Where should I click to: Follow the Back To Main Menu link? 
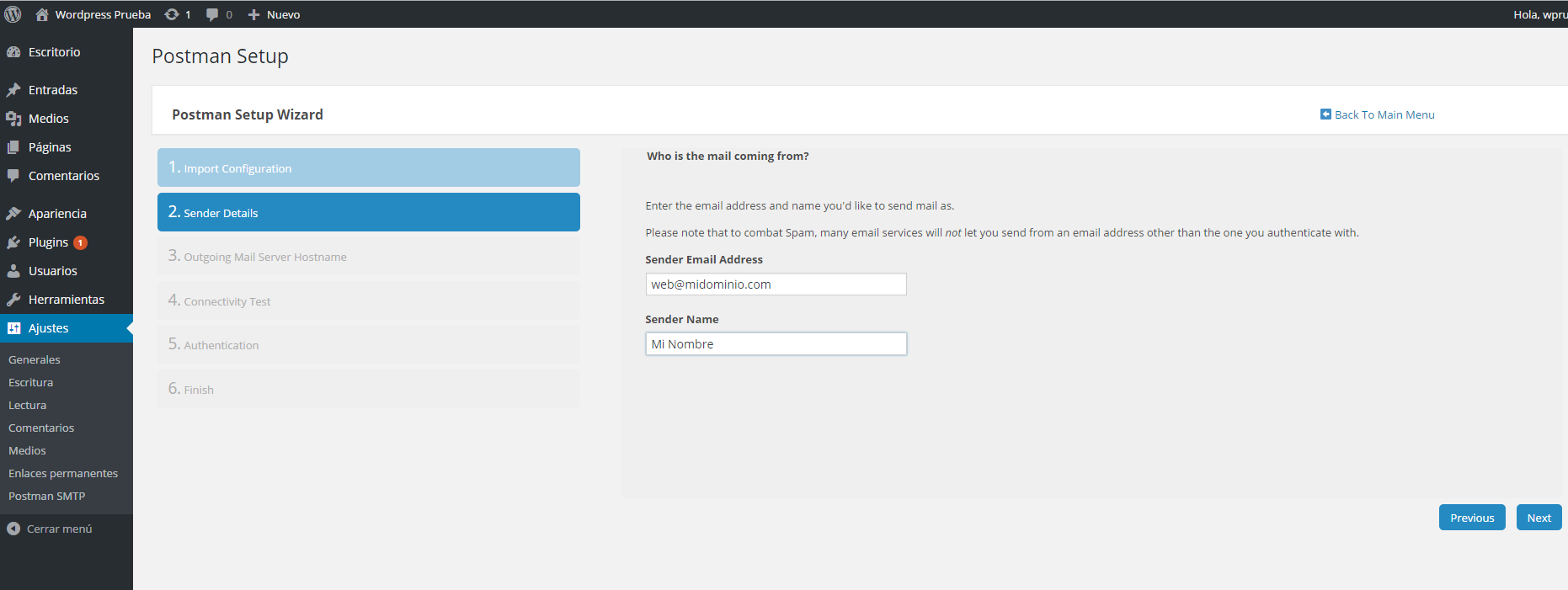click(x=1384, y=114)
